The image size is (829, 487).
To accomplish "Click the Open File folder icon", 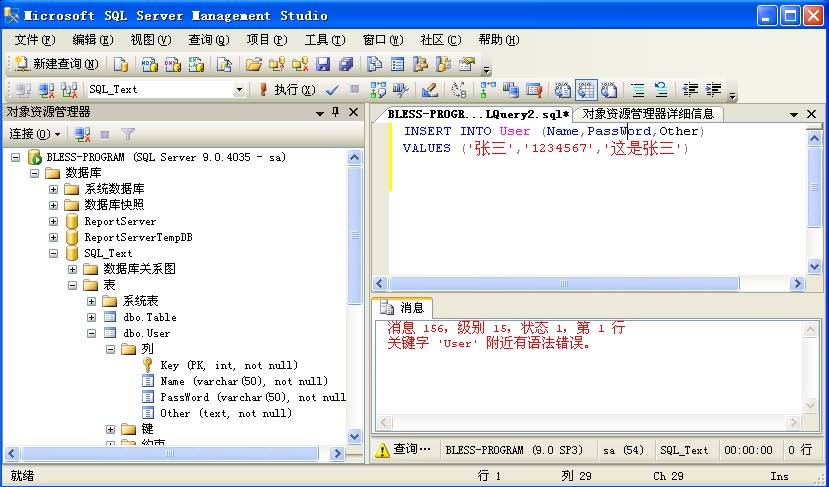I will pyautogui.click(x=254, y=64).
